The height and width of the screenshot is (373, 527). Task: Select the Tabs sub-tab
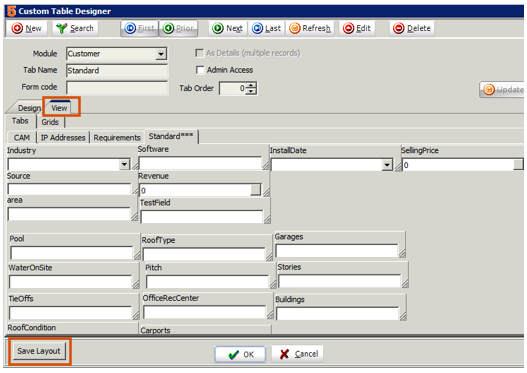[x=20, y=121]
